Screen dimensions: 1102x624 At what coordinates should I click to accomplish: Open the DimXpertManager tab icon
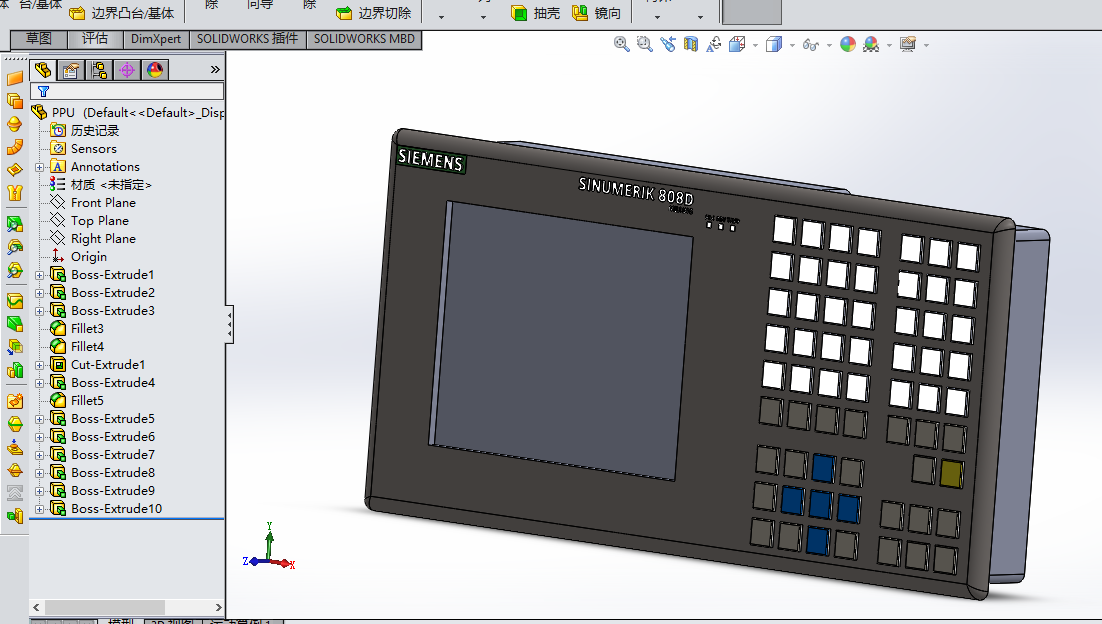click(x=127, y=70)
